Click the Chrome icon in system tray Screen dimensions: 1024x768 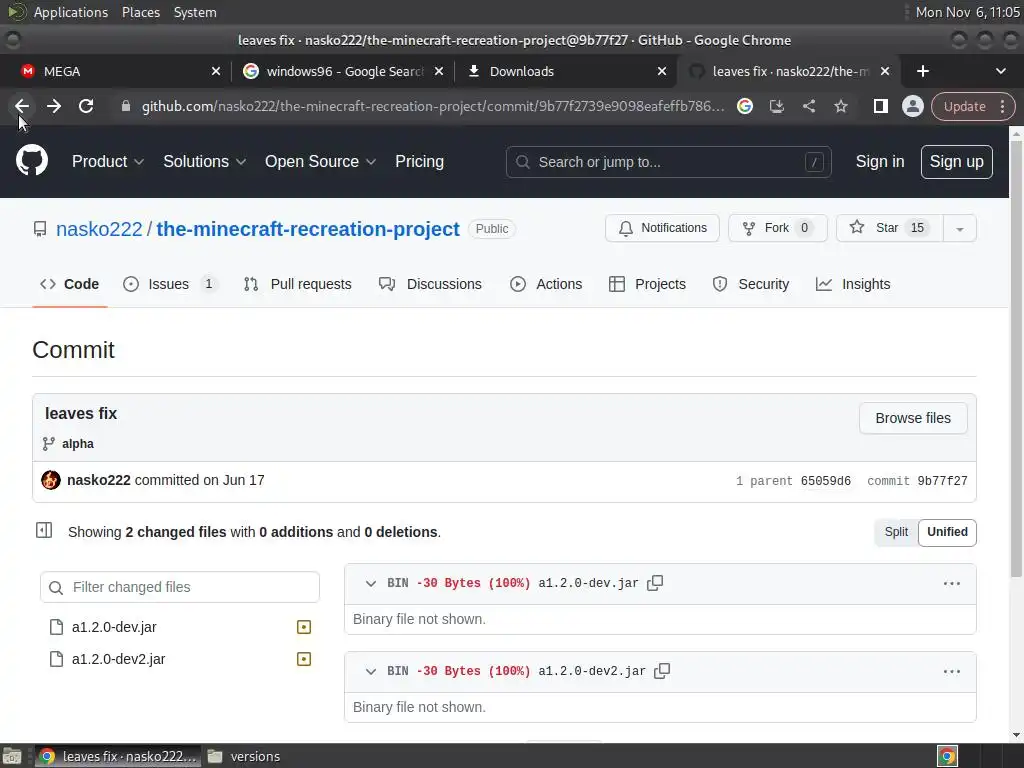[947, 756]
